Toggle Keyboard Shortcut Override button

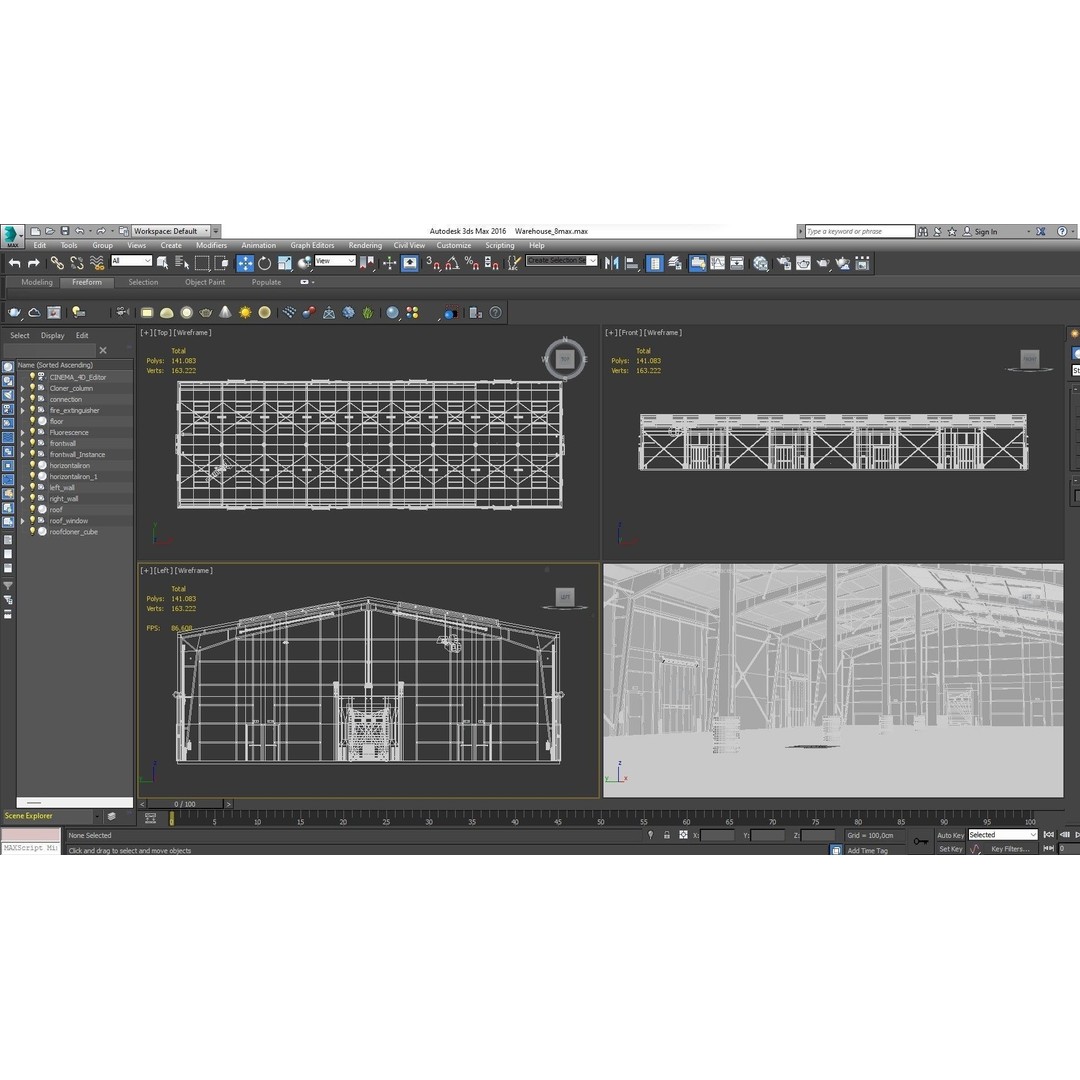(409, 263)
